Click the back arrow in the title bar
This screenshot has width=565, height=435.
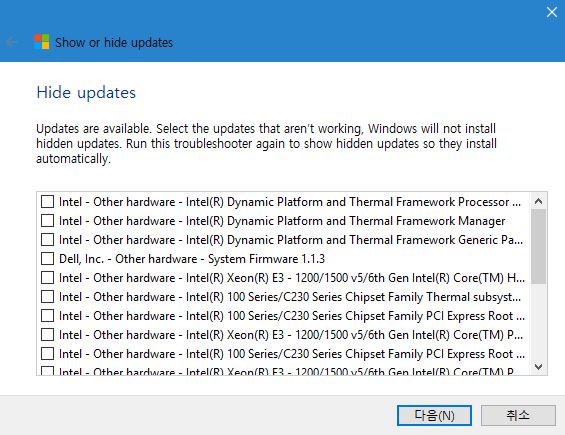(12, 43)
